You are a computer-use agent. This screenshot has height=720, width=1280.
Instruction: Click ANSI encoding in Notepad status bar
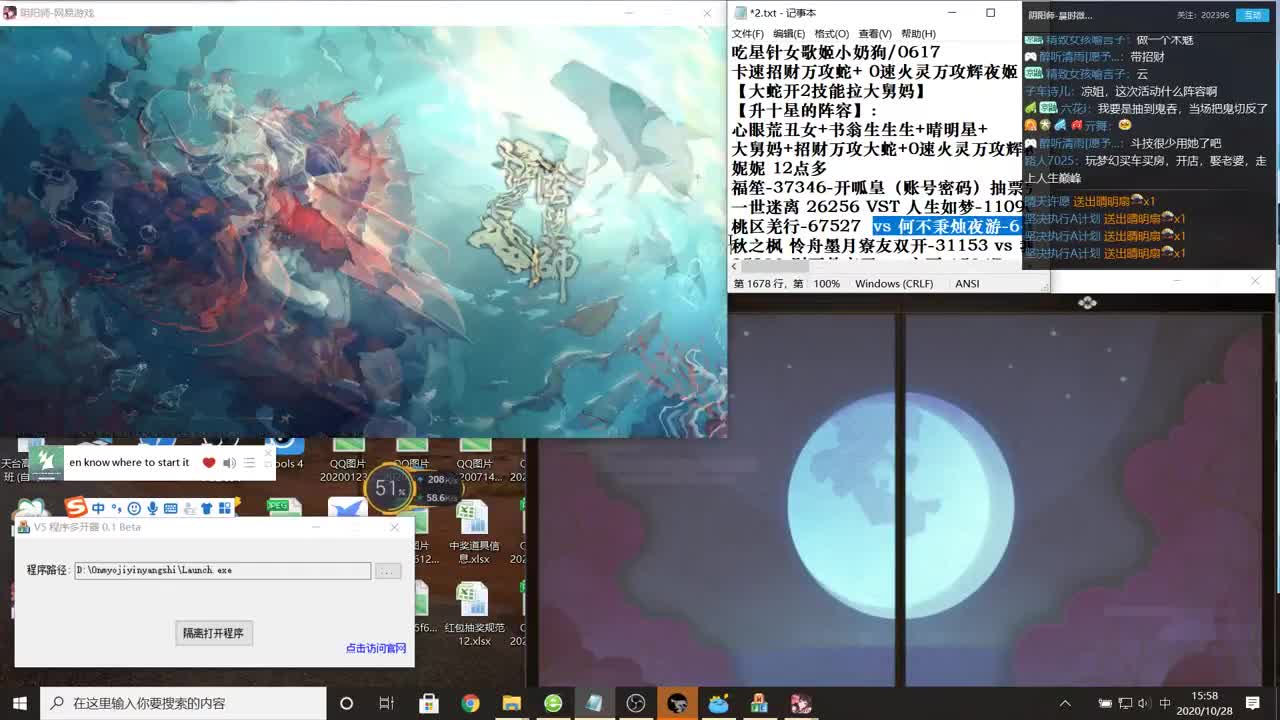point(967,284)
